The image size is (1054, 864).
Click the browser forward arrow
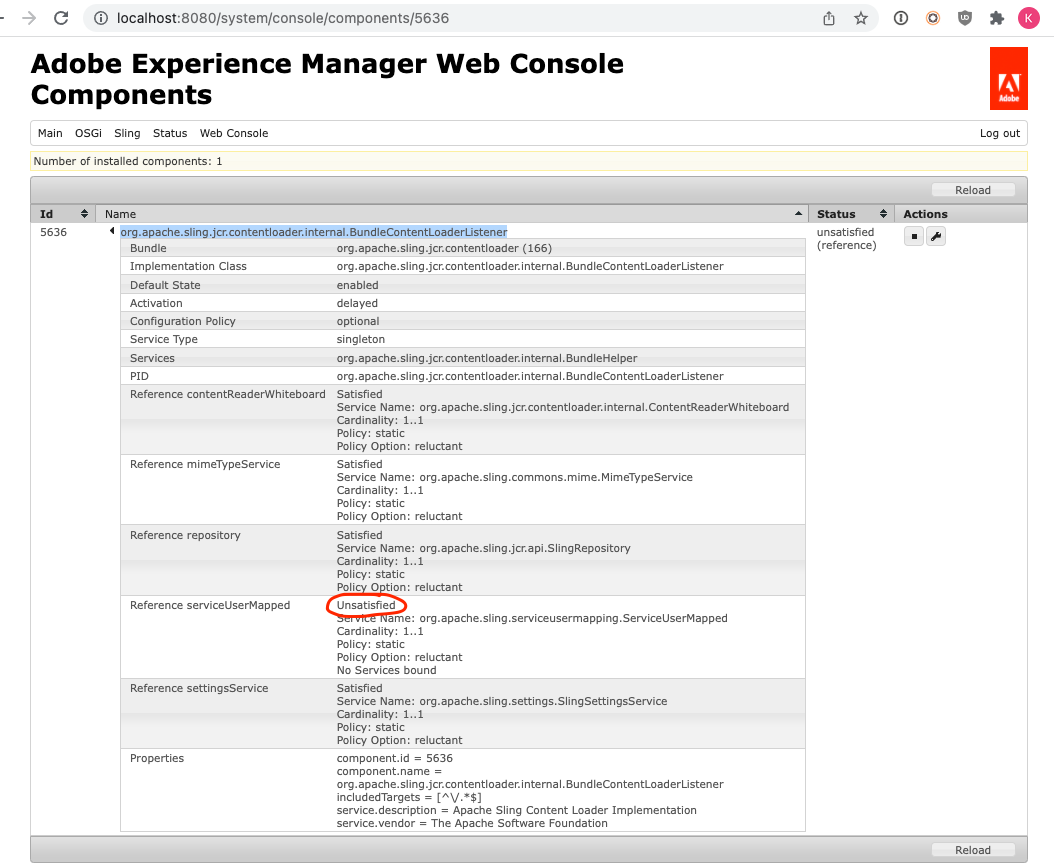point(29,18)
